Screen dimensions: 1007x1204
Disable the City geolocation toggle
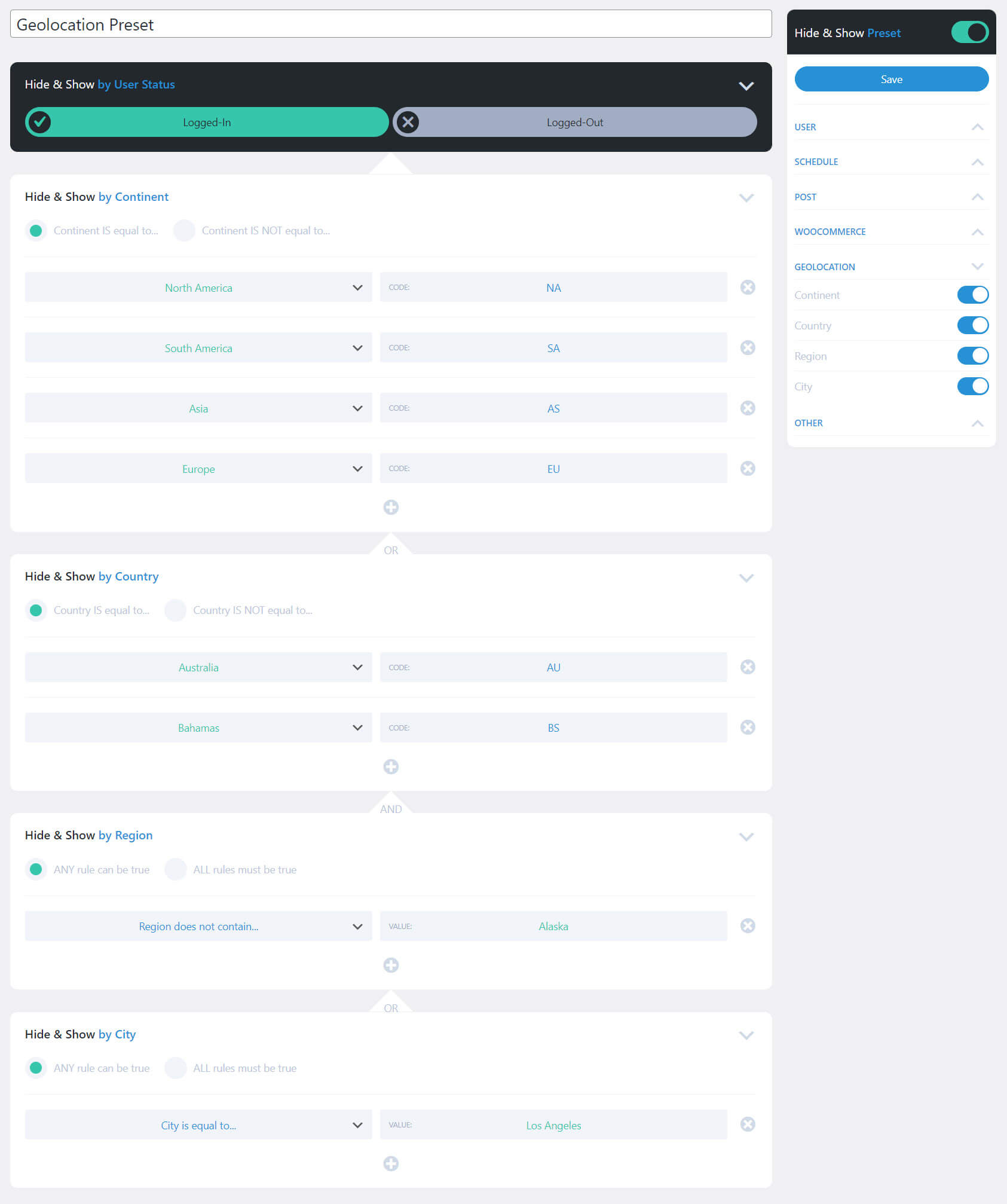click(973, 386)
